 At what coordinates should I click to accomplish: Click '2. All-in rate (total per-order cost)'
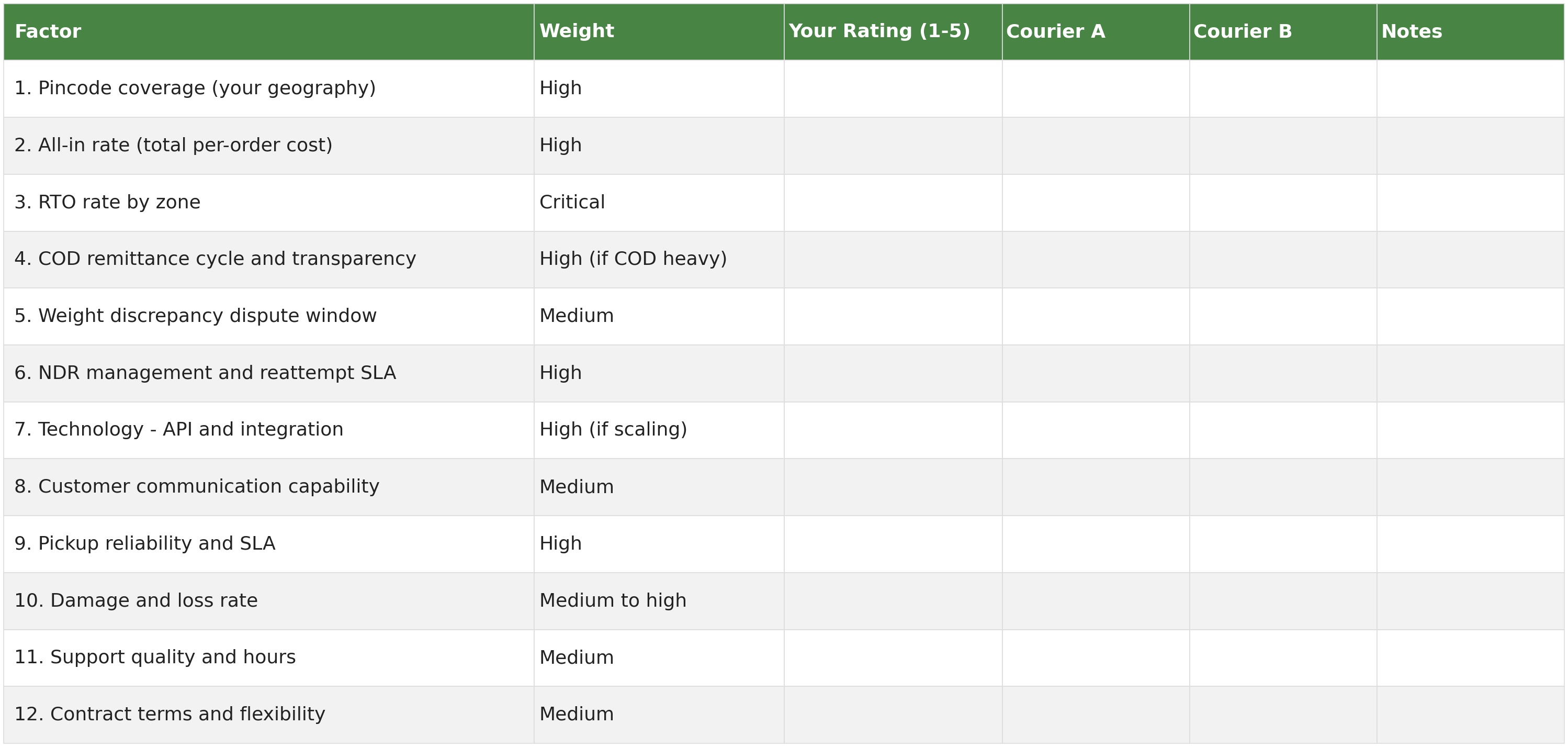pos(268,146)
